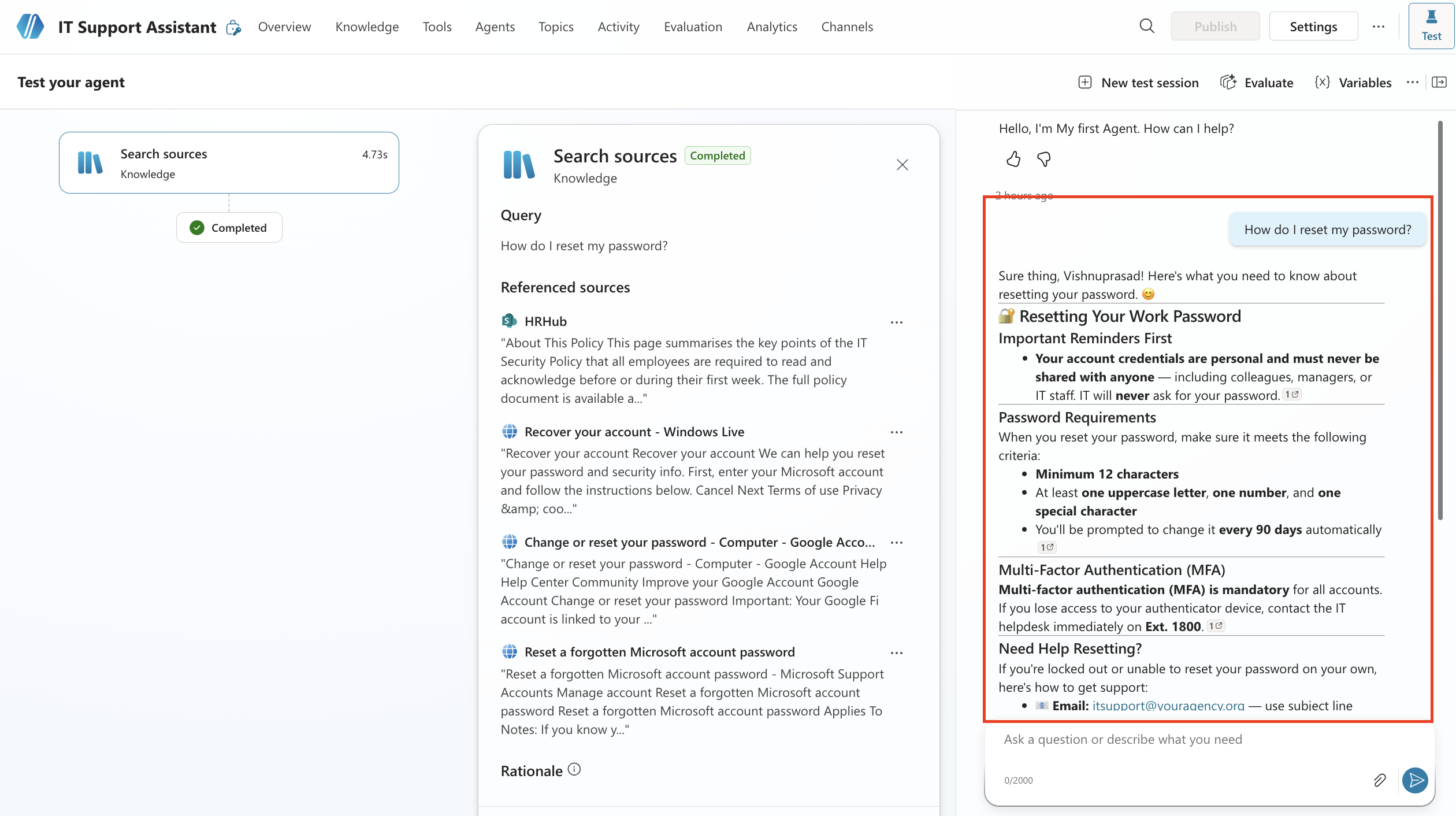Image resolution: width=1456 pixels, height=816 pixels.
Task: Start a New test session
Action: point(1138,83)
